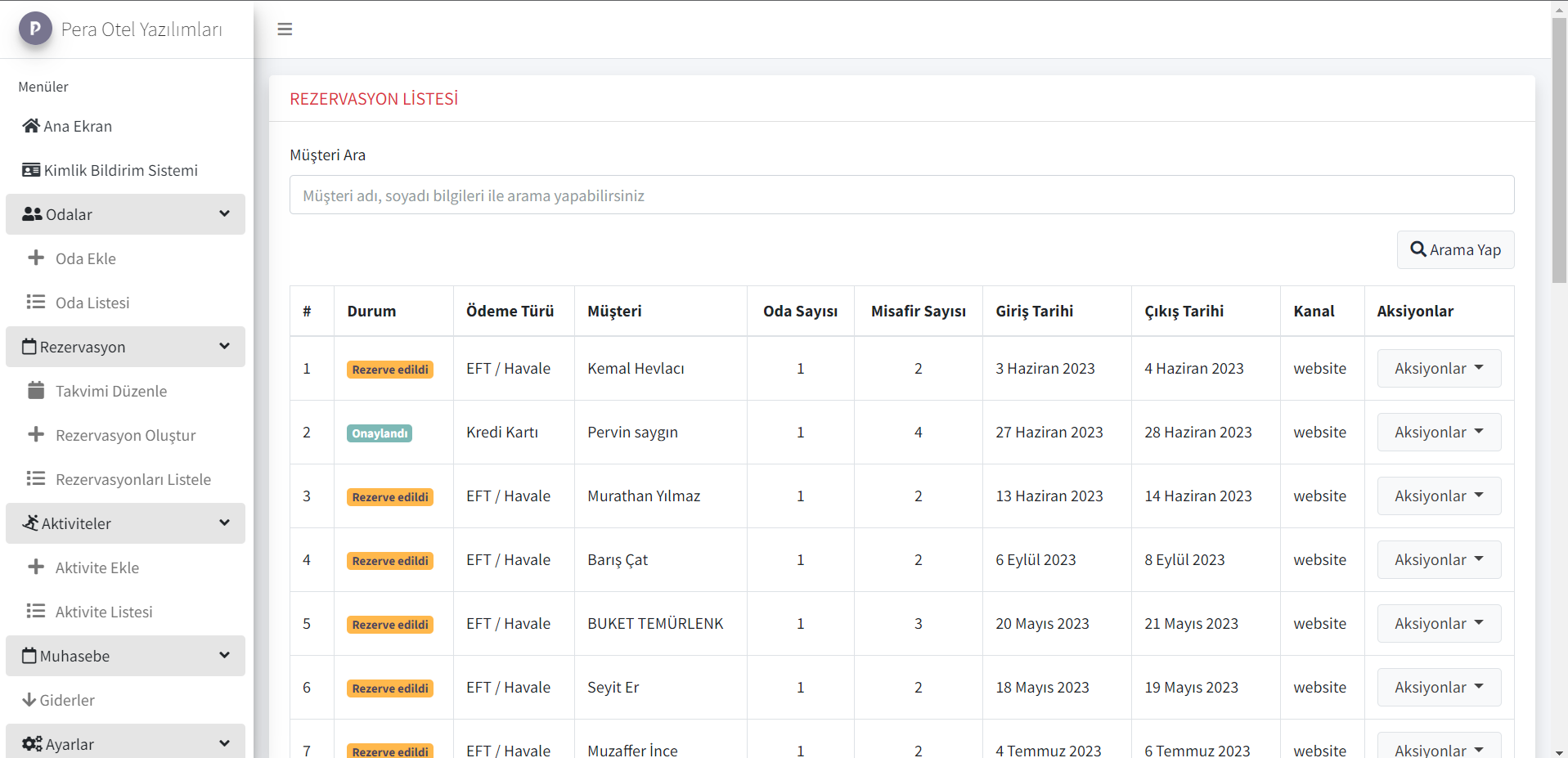The image size is (1568, 758).
Task: Click the down arrow icon beside Giderler
Action: pyautogui.click(x=29, y=700)
